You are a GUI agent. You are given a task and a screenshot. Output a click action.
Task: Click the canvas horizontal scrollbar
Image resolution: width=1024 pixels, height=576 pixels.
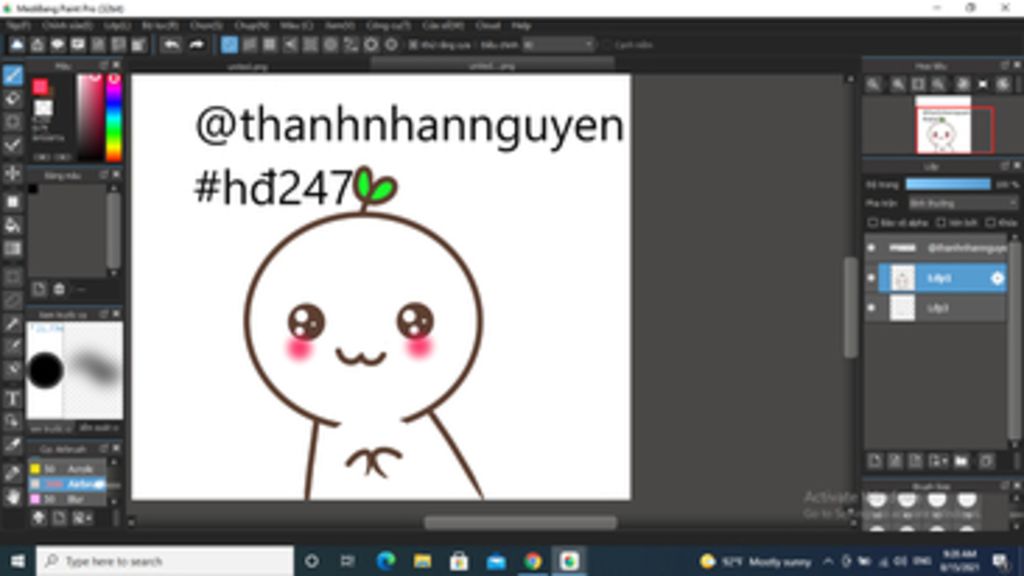(x=520, y=522)
